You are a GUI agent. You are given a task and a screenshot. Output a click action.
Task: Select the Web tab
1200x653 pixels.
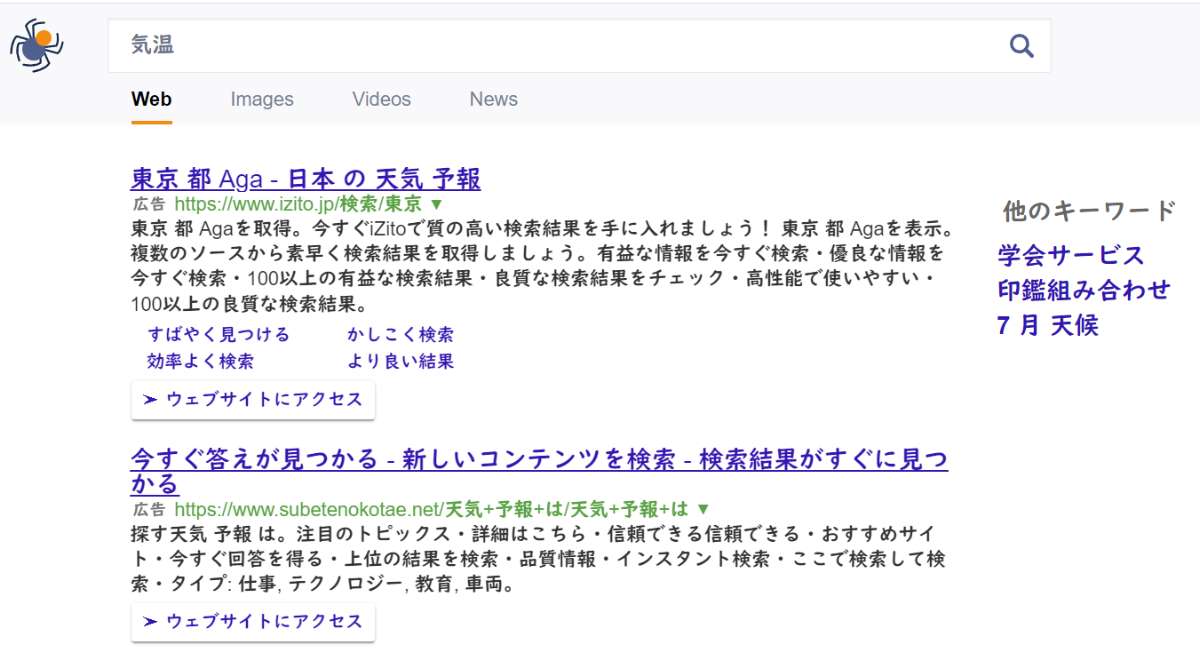151,99
